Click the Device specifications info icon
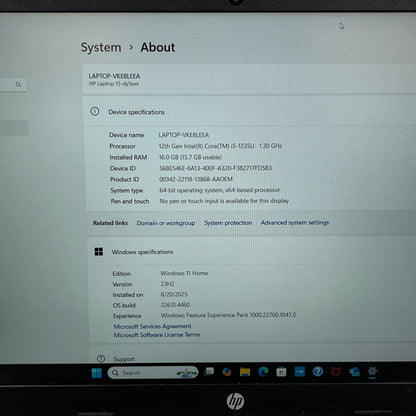416x416 pixels. 95,111
